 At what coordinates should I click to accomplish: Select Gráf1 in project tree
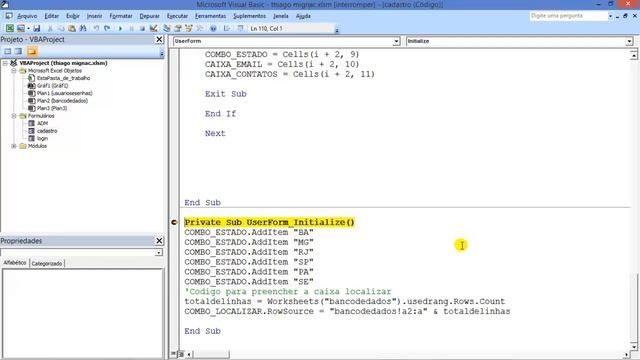[x=52, y=86]
